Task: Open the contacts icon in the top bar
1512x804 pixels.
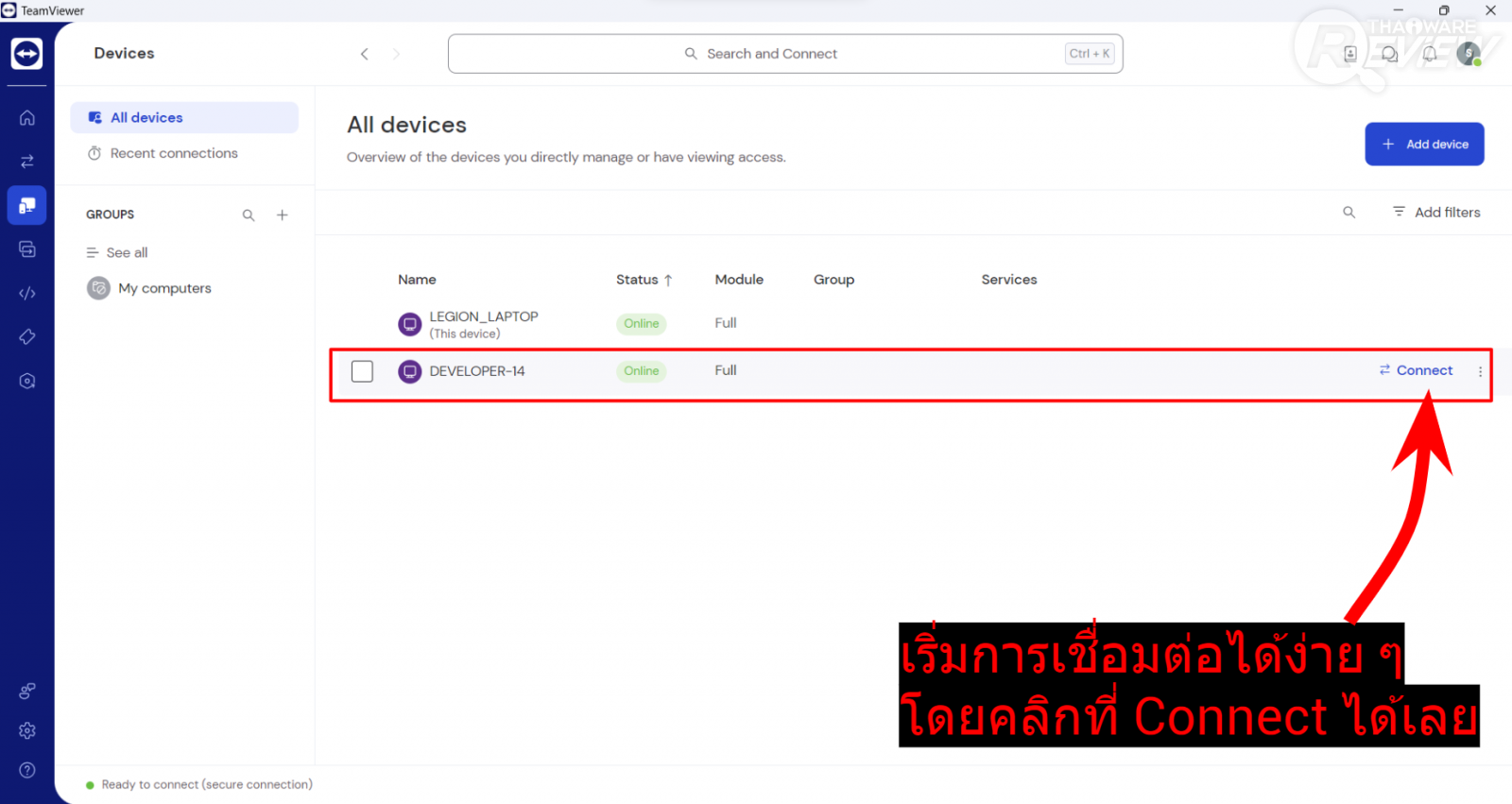Action: pyautogui.click(x=1350, y=54)
